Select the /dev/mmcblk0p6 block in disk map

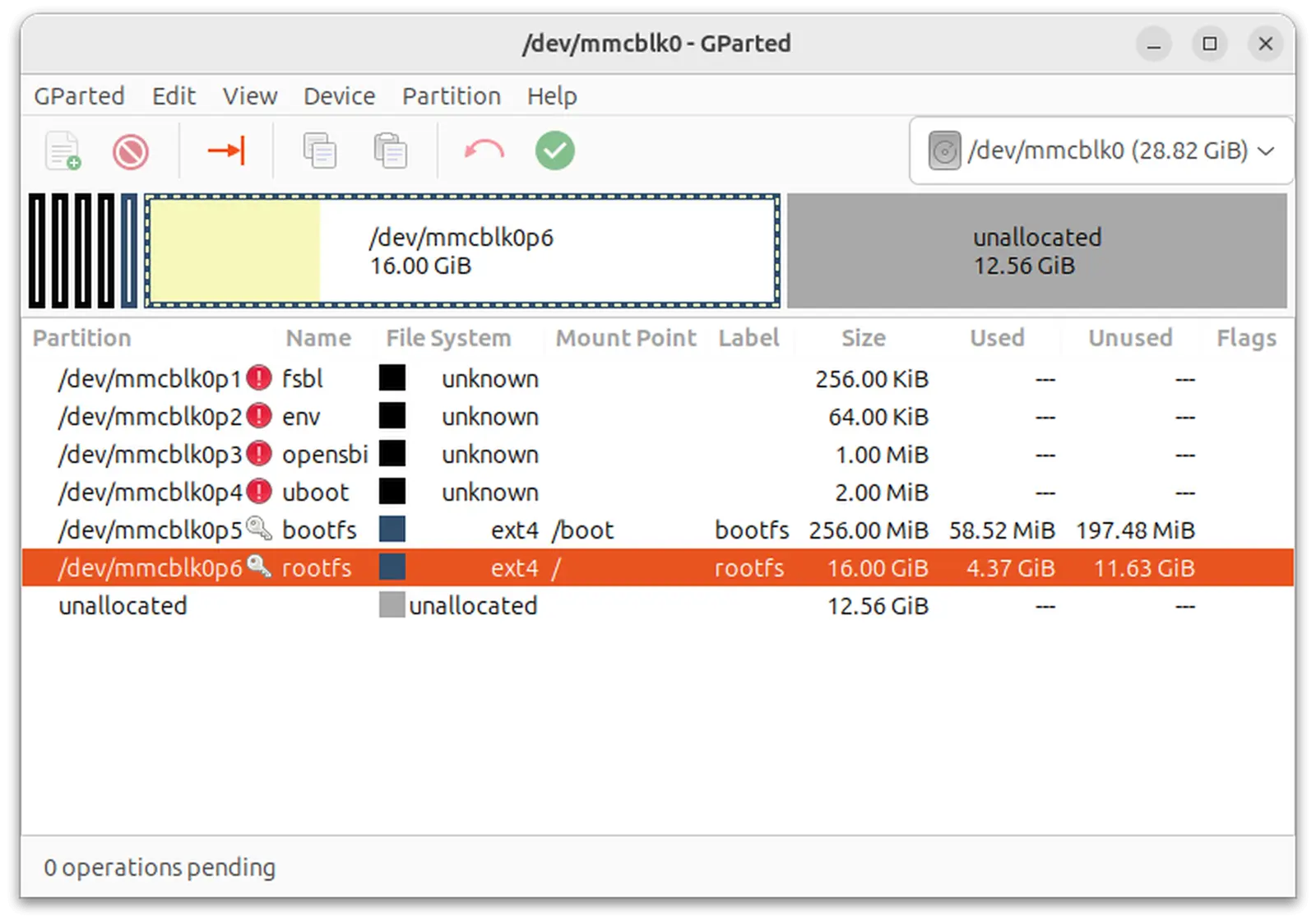pyautogui.click(x=462, y=251)
